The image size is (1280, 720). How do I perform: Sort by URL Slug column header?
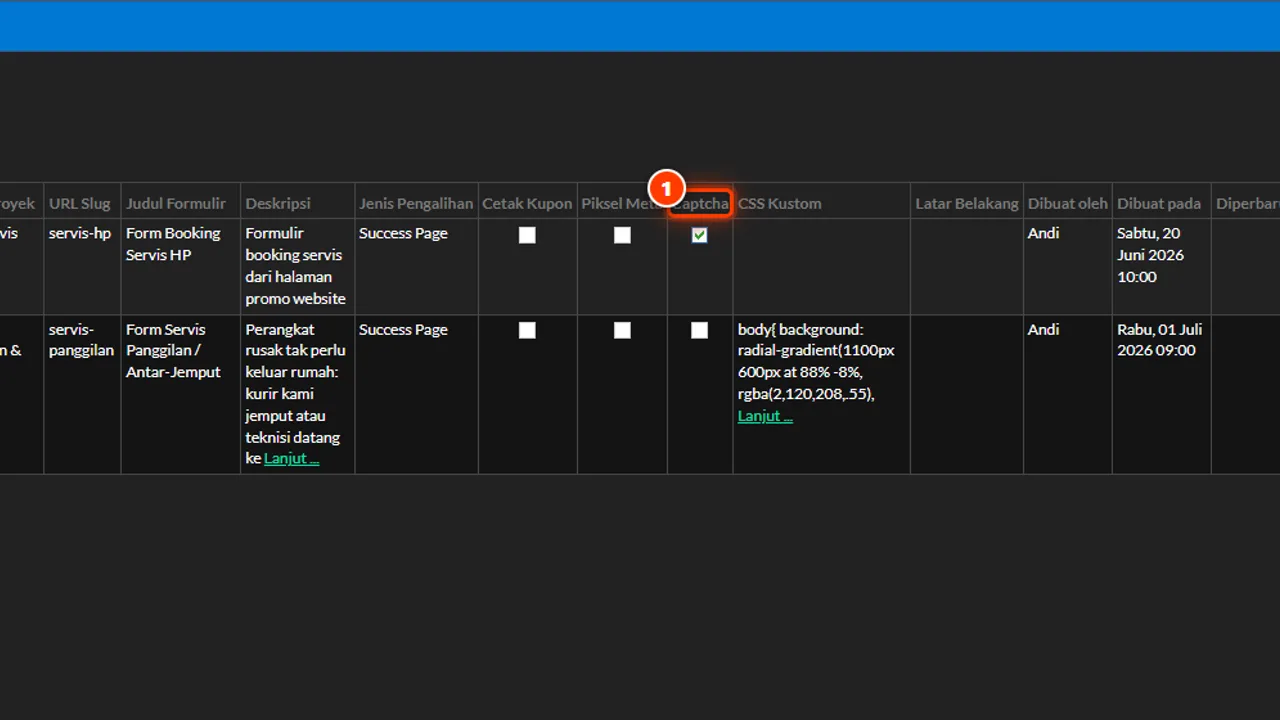(x=80, y=203)
